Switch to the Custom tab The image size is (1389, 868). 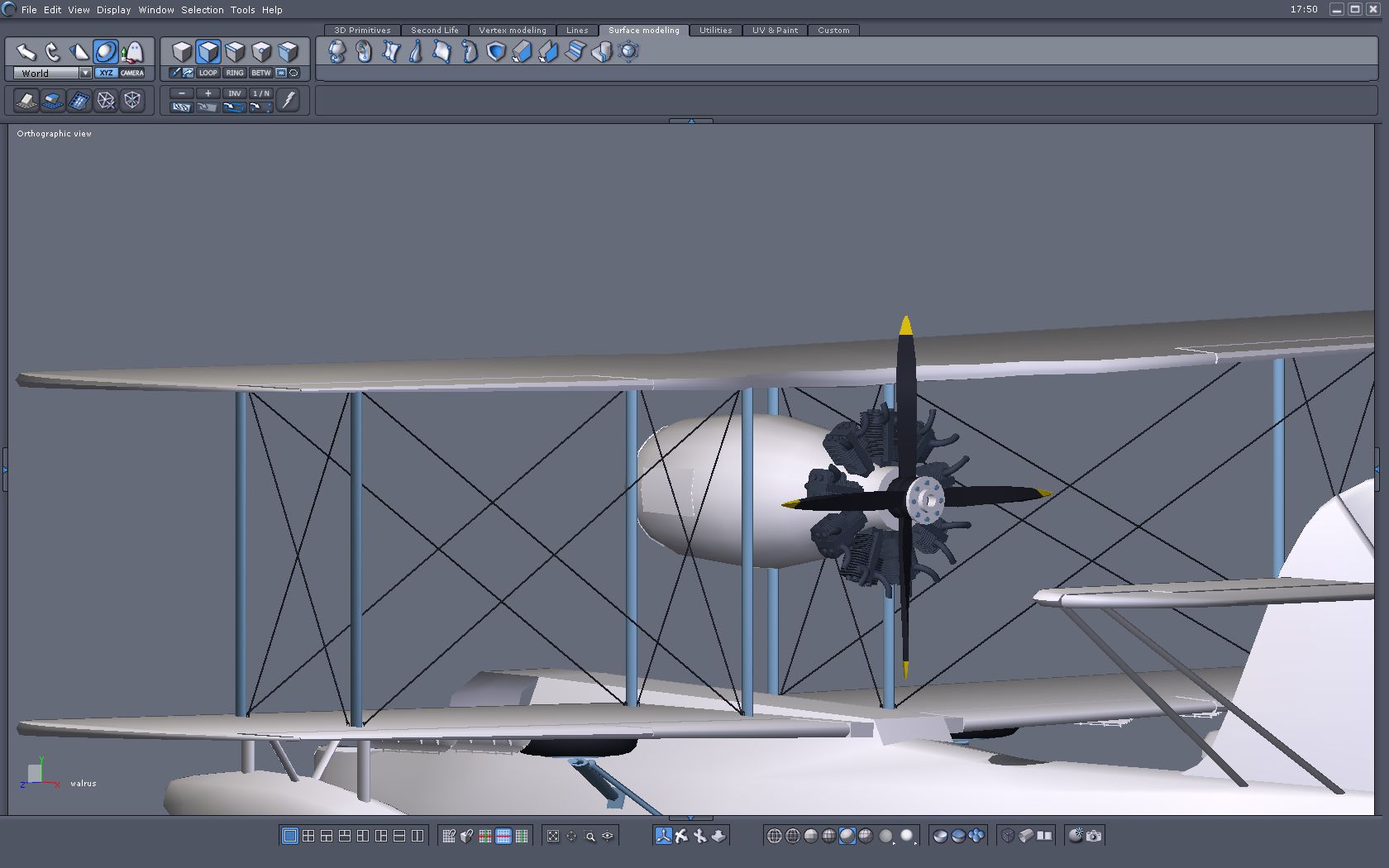pos(833,30)
